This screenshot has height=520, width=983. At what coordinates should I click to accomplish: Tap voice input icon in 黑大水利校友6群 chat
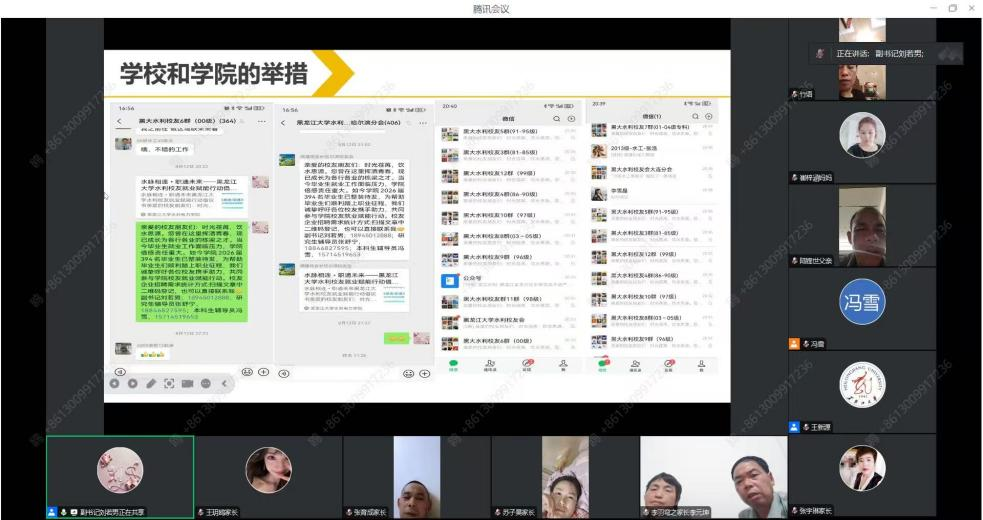(121, 371)
